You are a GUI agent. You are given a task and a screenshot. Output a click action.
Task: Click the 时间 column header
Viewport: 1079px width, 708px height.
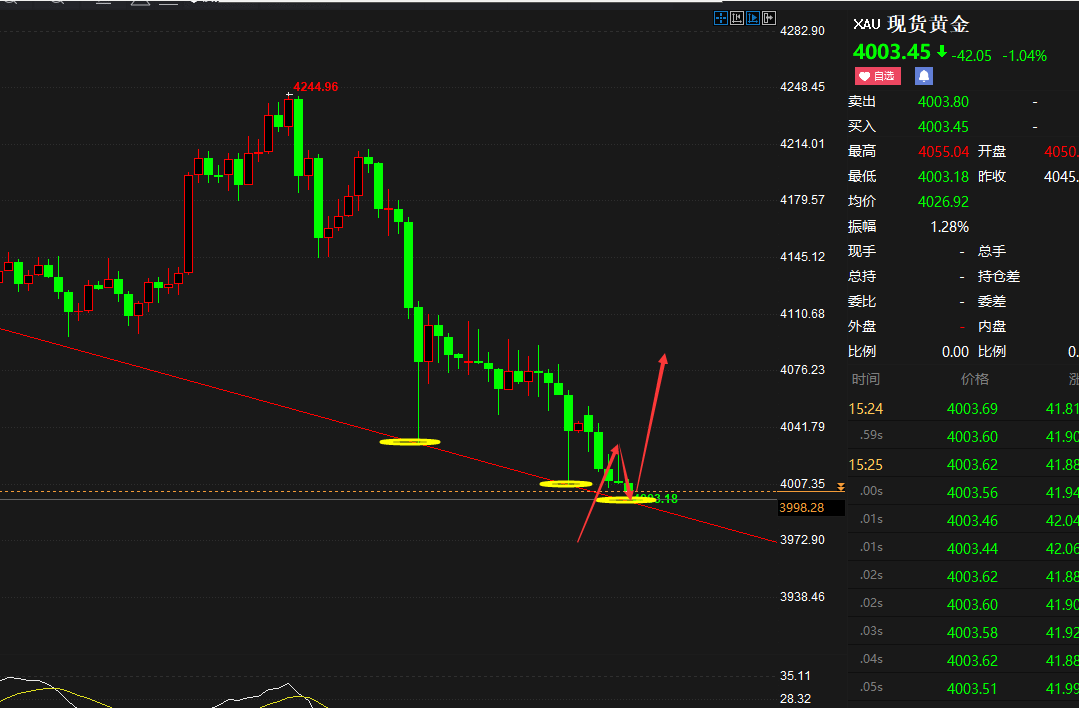click(866, 379)
